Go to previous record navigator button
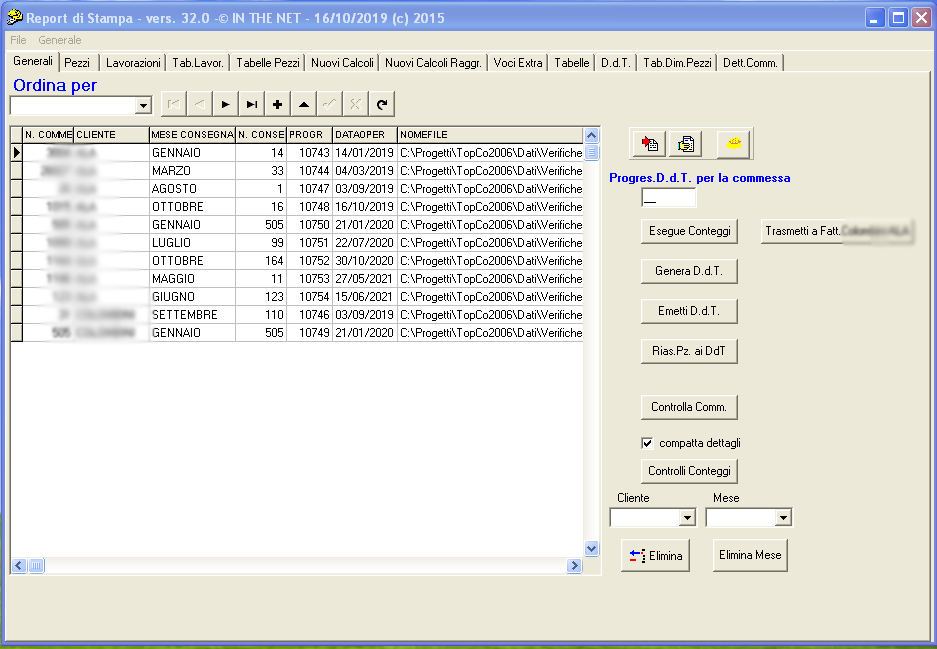Image resolution: width=937 pixels, height=649 pixels. point(200,105)
